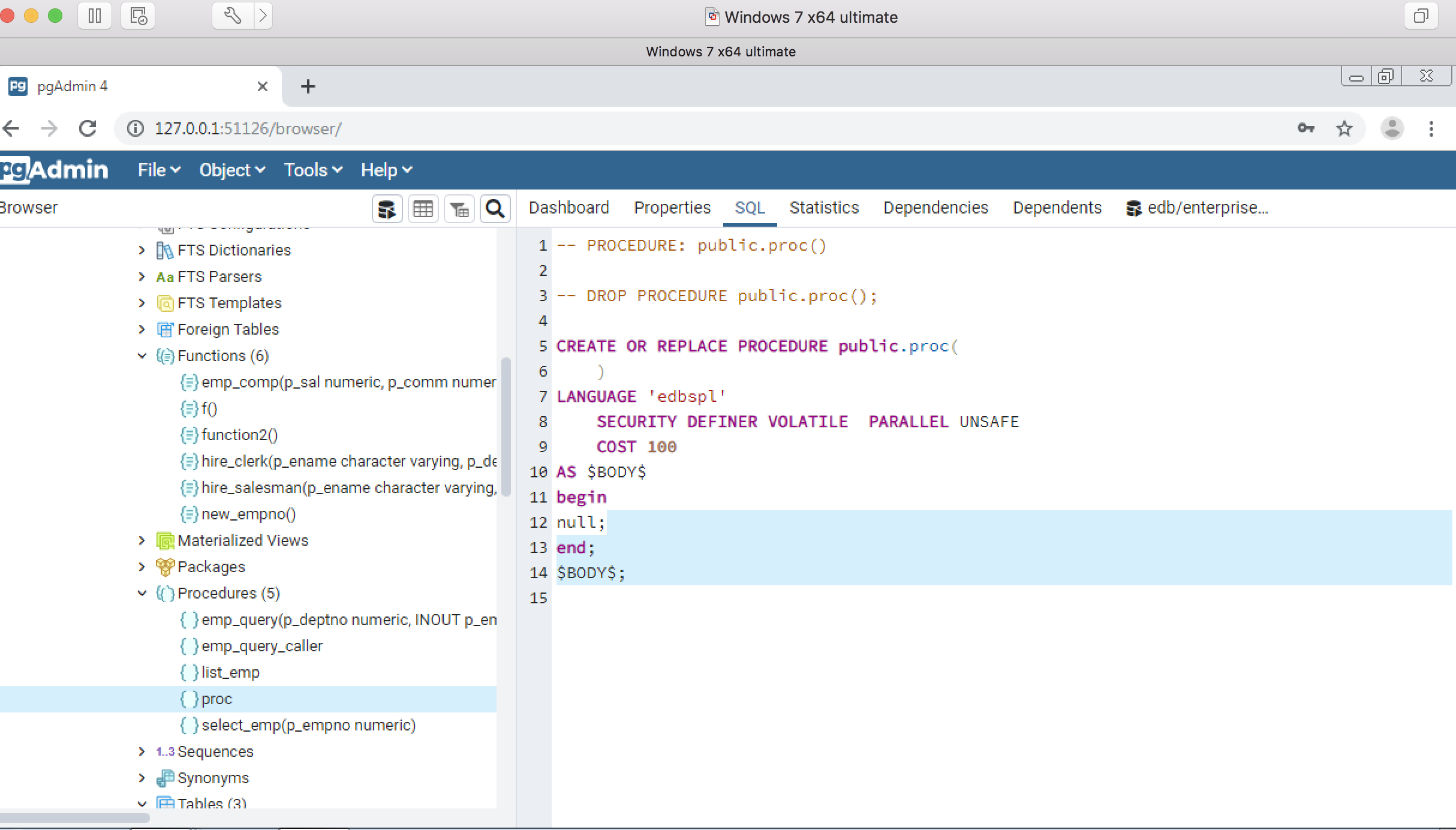Select the SQL tab
The width and height of the screenshot is (1456, 830).
point(750,207)
